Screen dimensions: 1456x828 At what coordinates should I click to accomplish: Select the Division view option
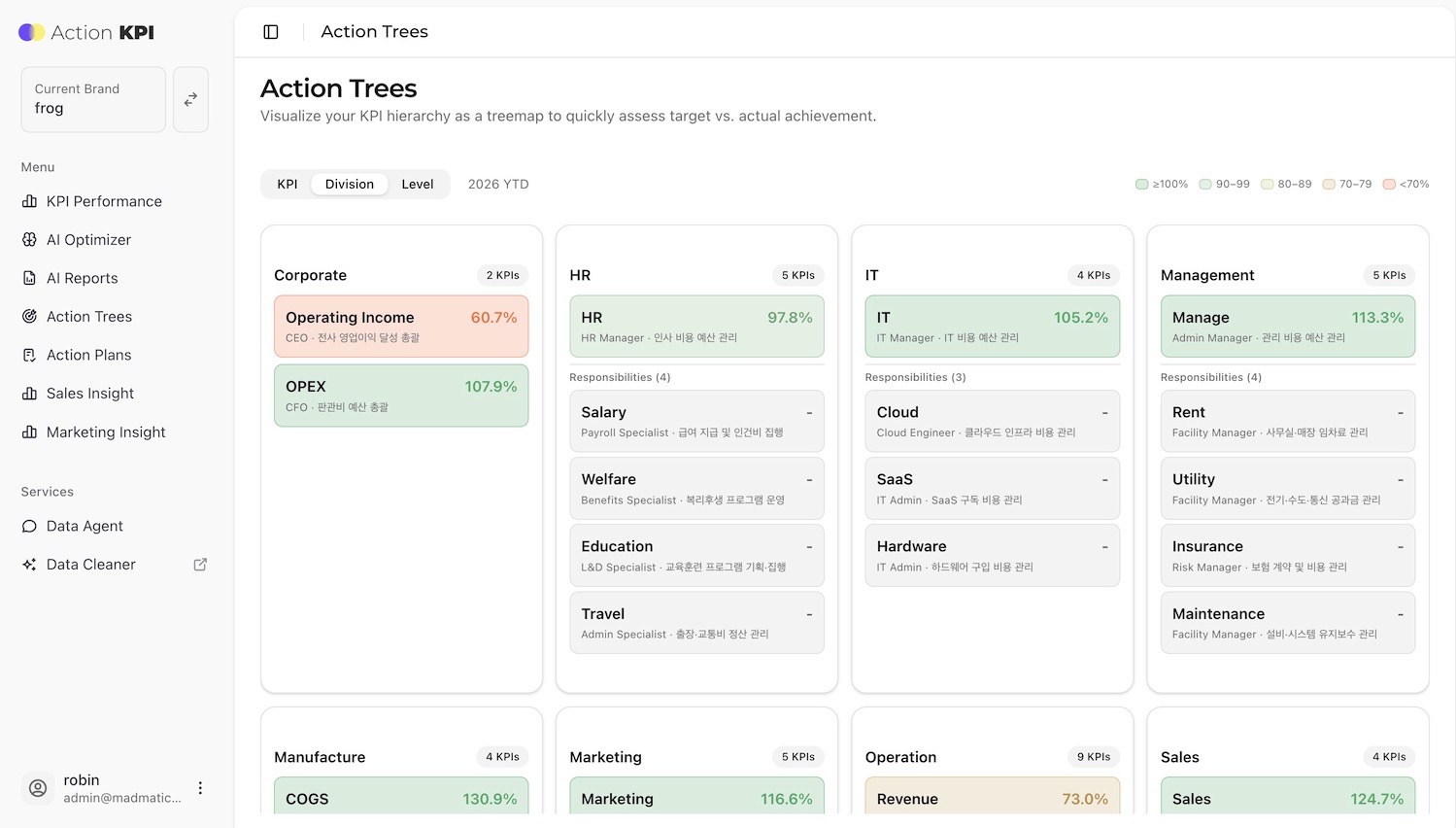(x=349, y=185)
